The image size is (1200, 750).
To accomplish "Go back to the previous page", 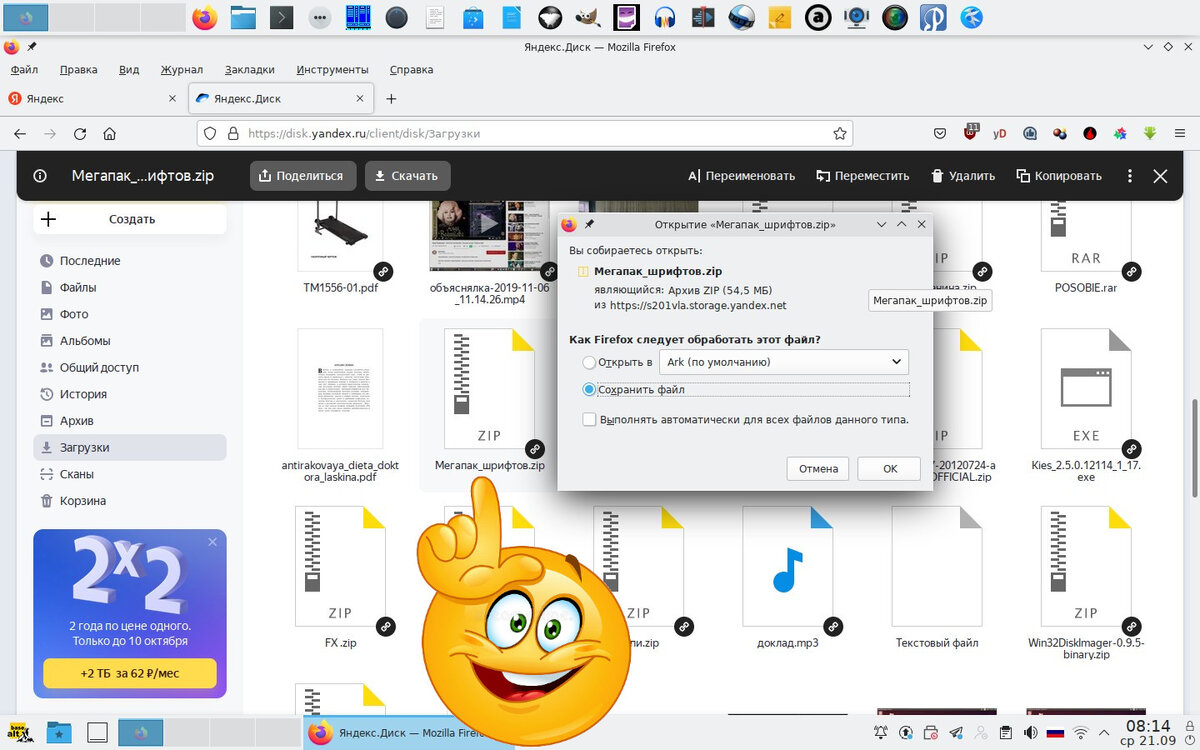I will [20, 133].
